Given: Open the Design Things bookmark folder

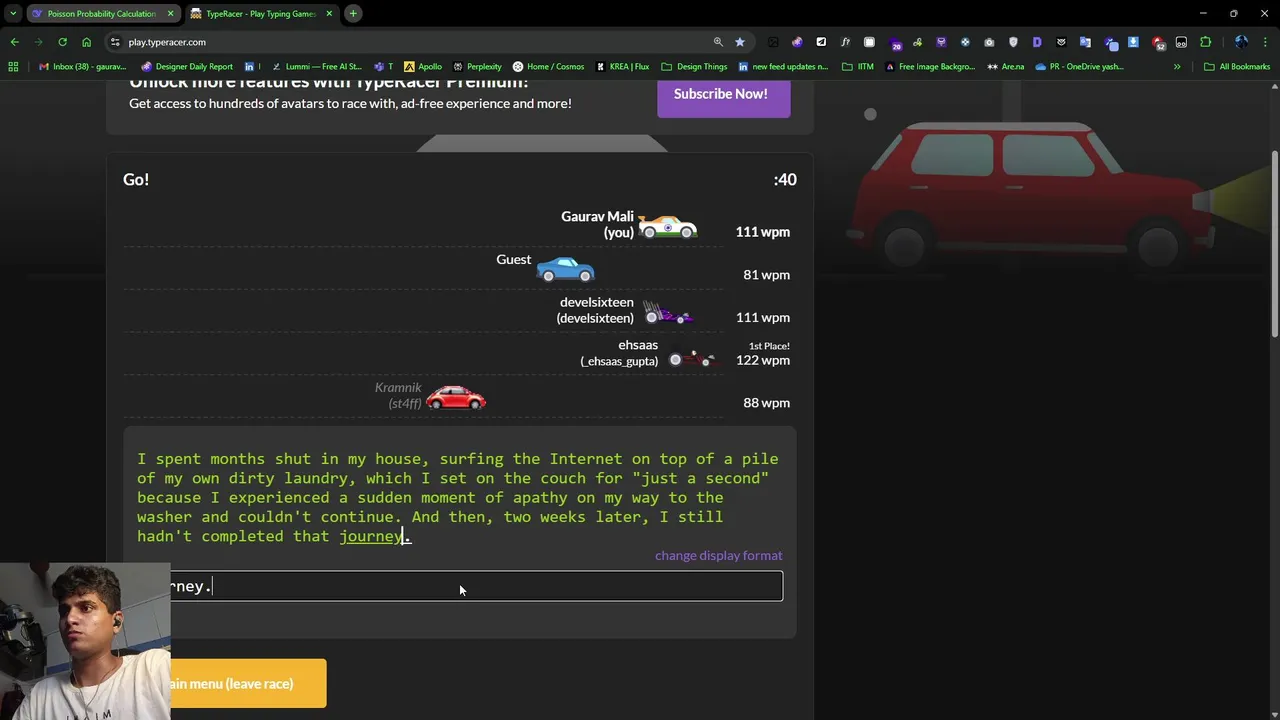Looking at the screenshot, I should point(694,67).
